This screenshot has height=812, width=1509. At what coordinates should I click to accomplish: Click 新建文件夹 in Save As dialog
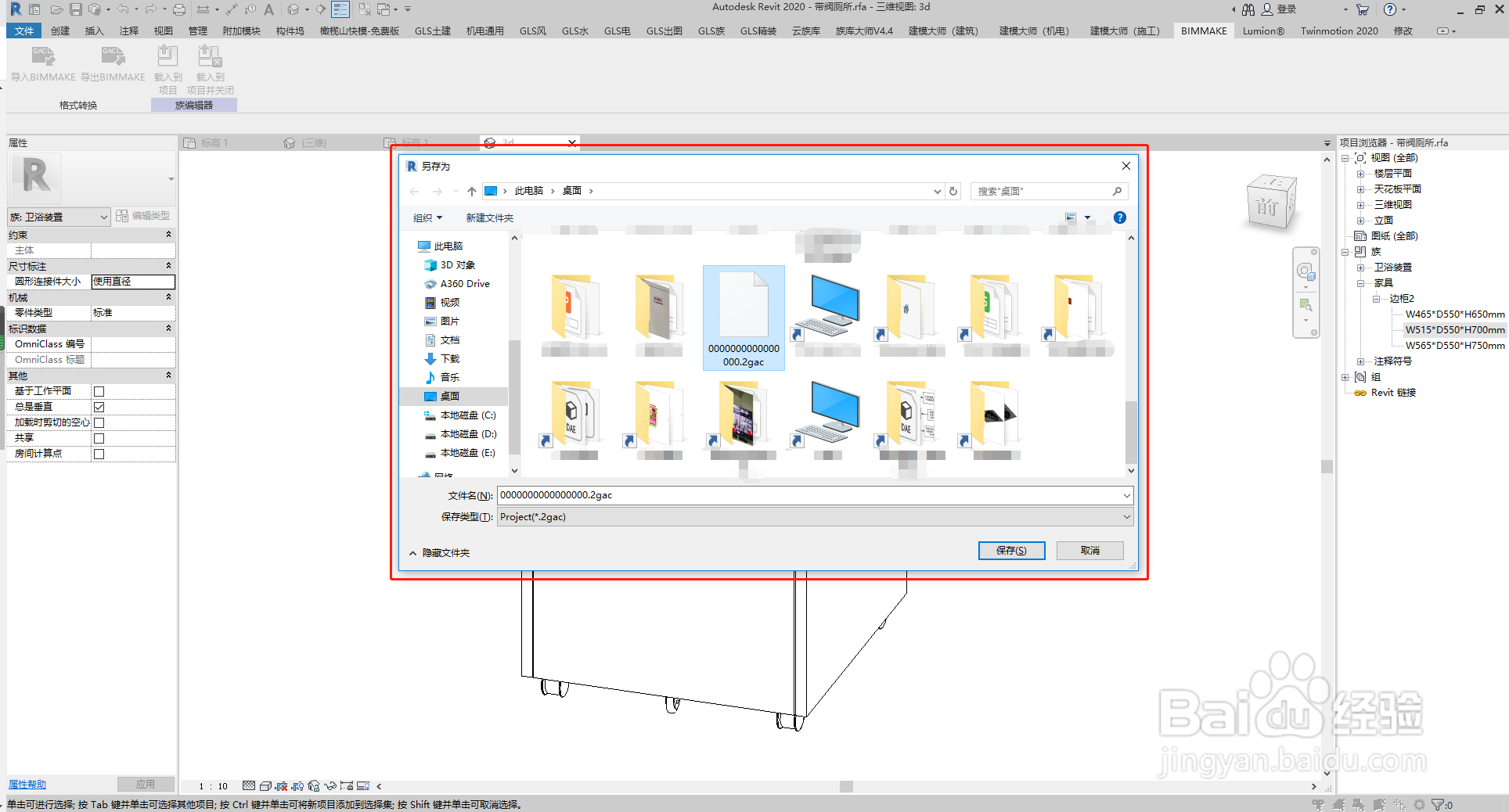pyautogui.click(x=489, y=217)
